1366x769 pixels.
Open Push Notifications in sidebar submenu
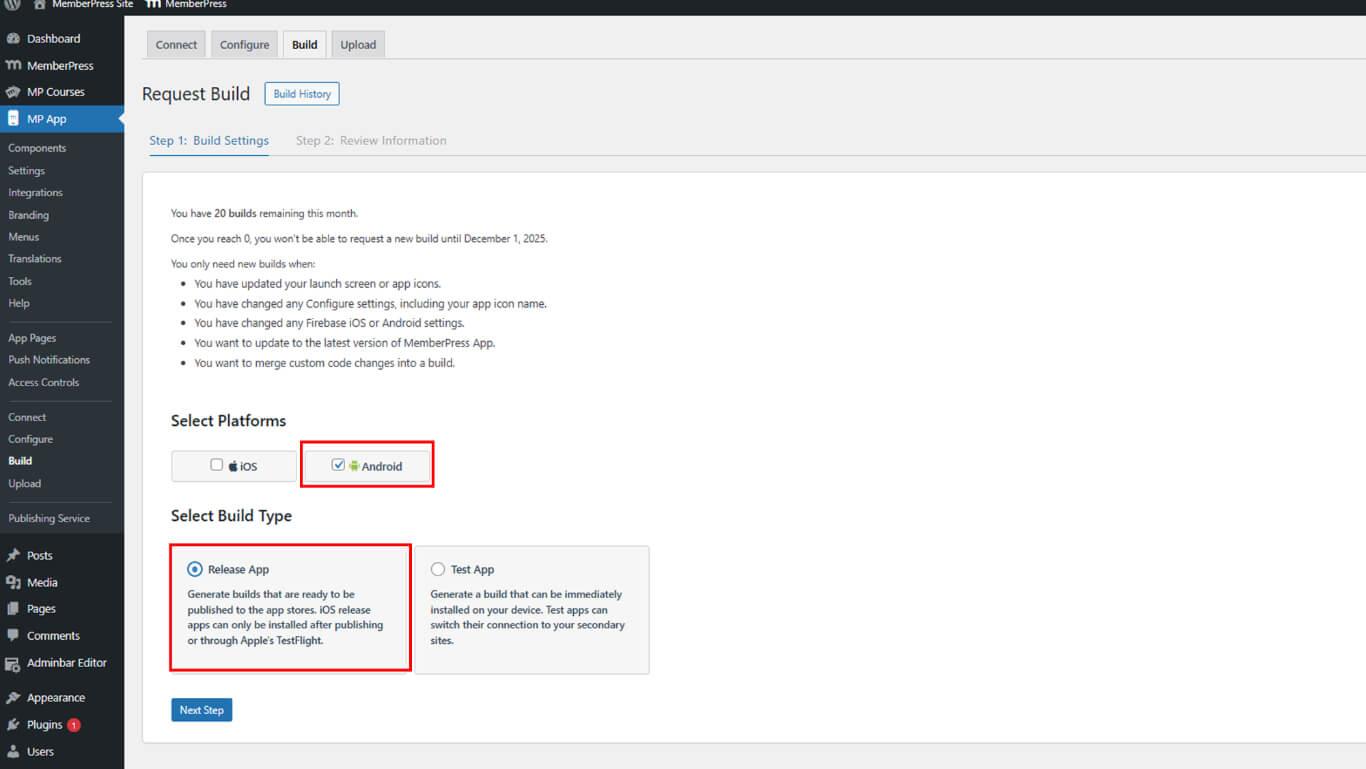(x=49, y=360)
